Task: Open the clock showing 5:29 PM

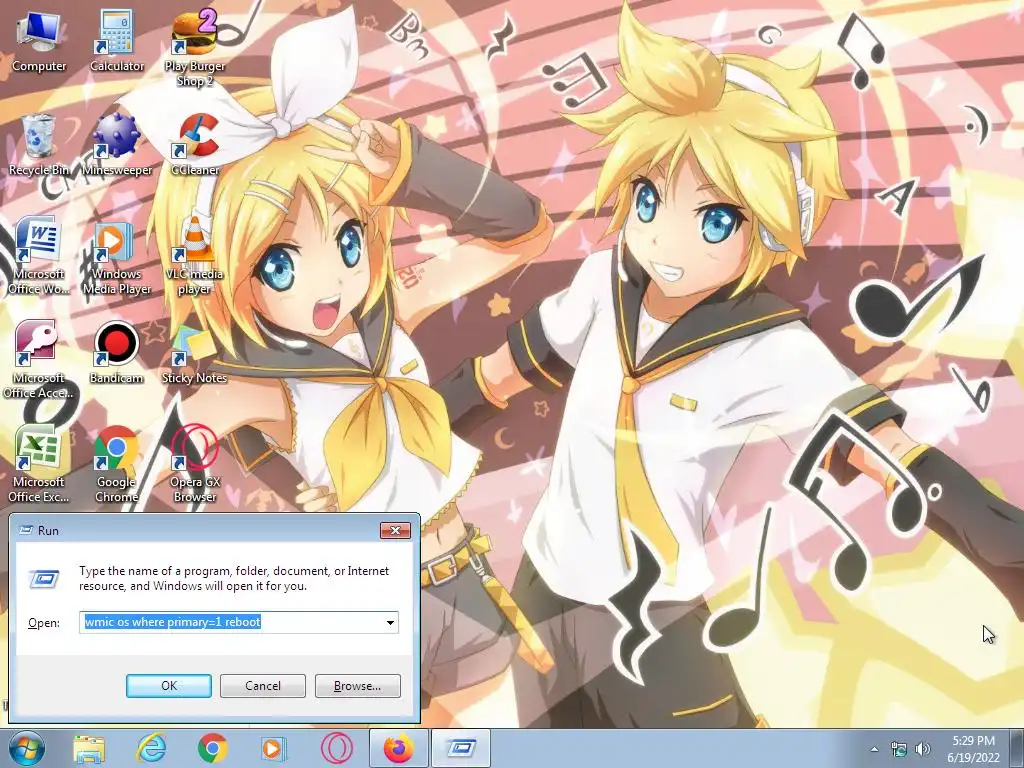Action: coord(973,749)
